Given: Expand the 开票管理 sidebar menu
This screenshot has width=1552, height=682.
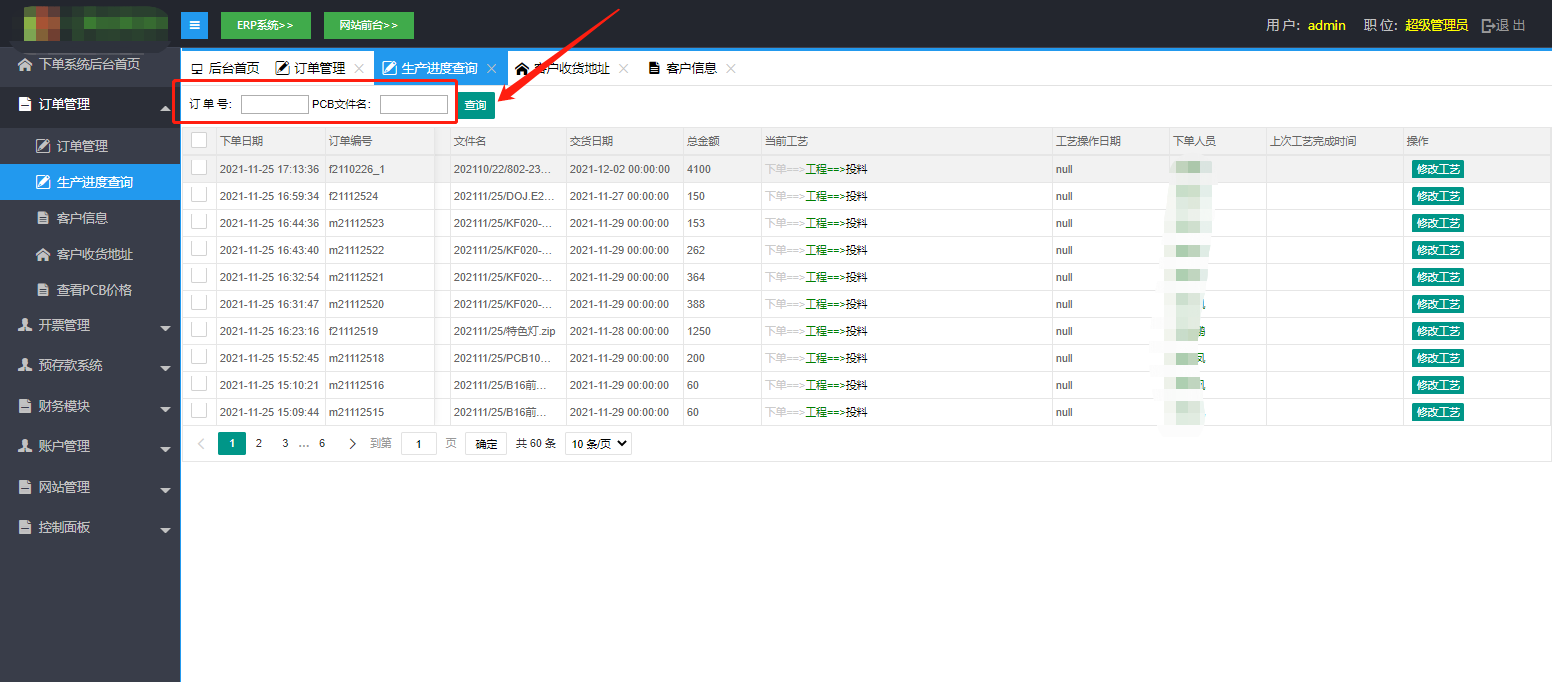Looking at the screenshot, I should click(x=88, y=325).
